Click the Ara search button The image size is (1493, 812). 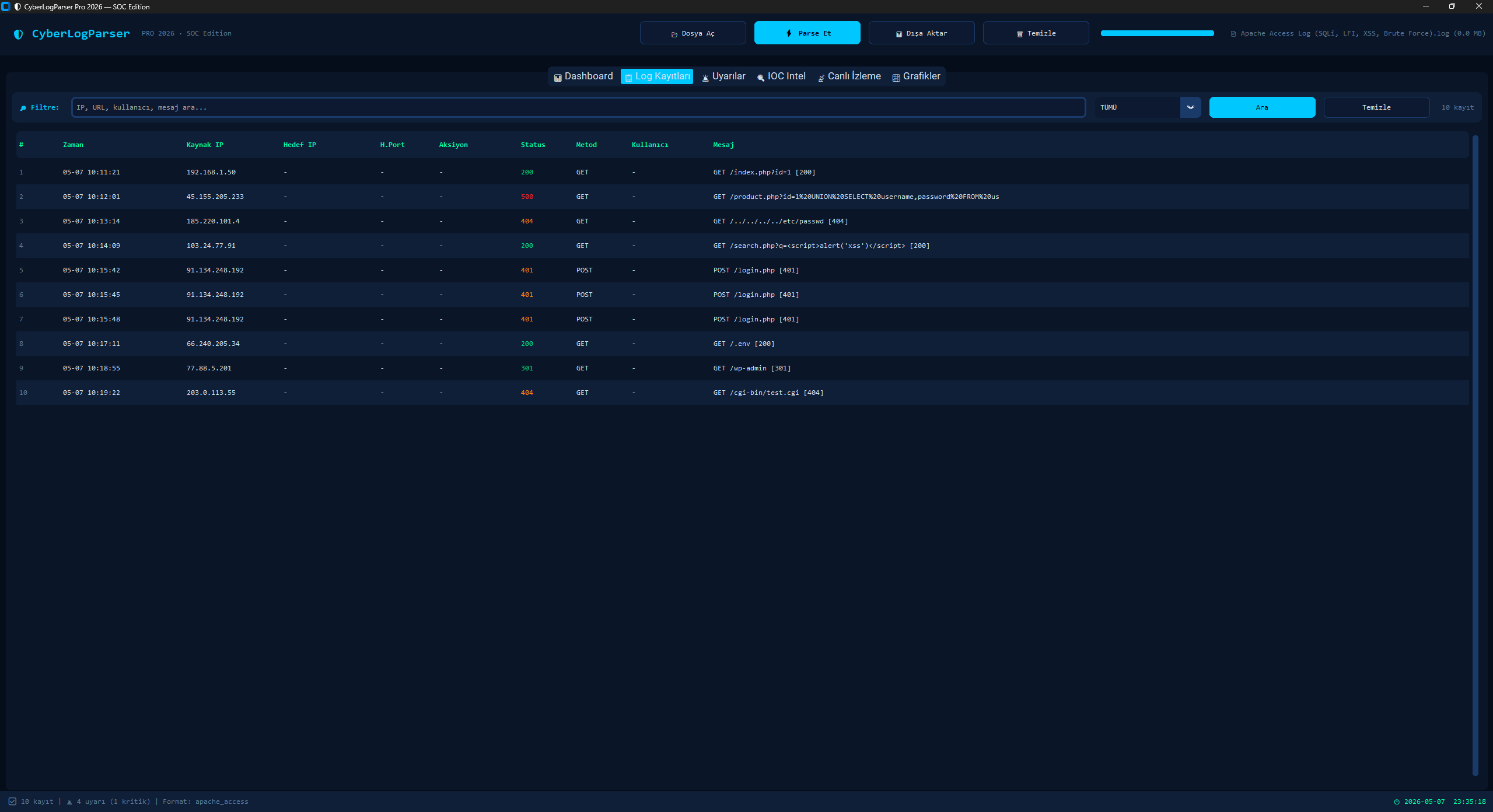tap(1262, 107)
